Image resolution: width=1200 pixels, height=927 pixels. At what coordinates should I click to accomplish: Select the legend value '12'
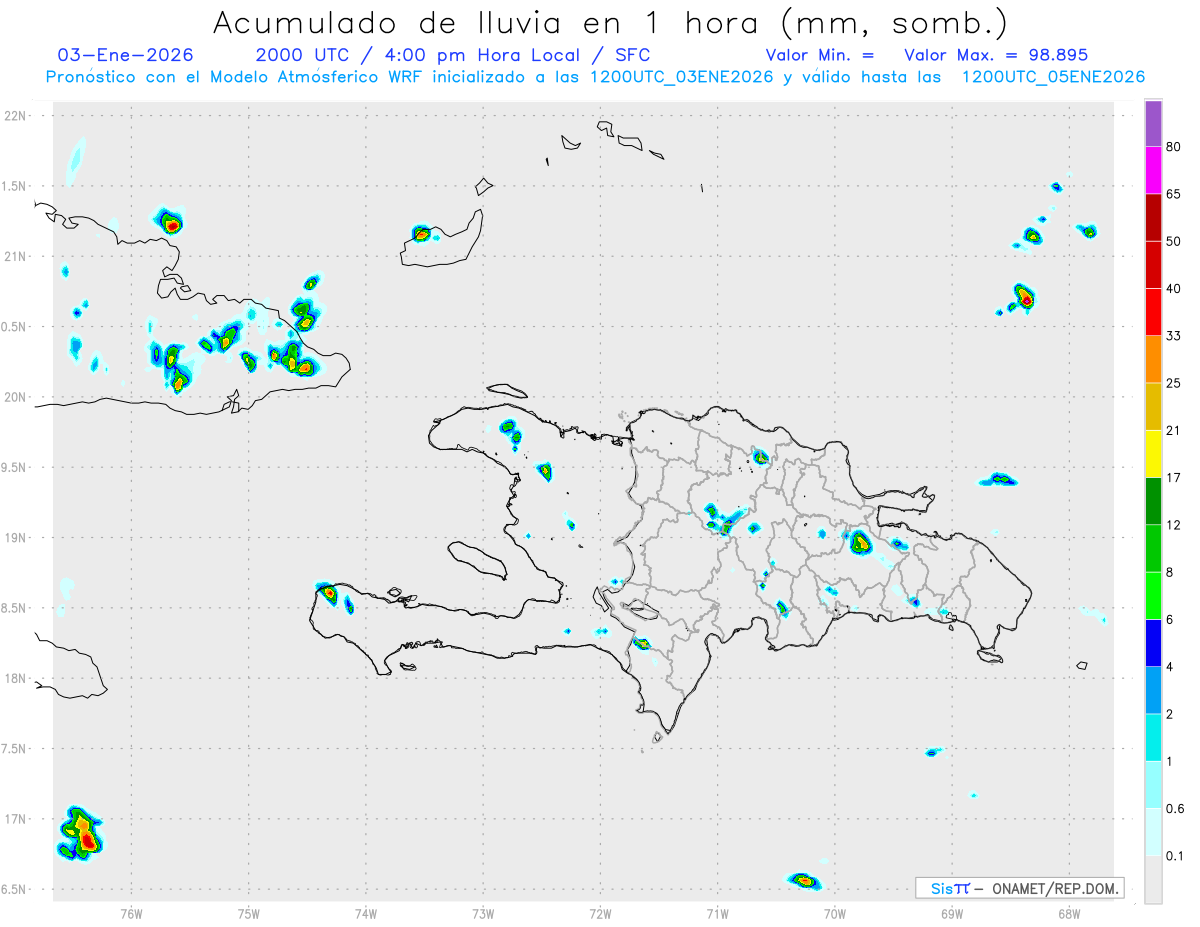(x=1173, y=525)
